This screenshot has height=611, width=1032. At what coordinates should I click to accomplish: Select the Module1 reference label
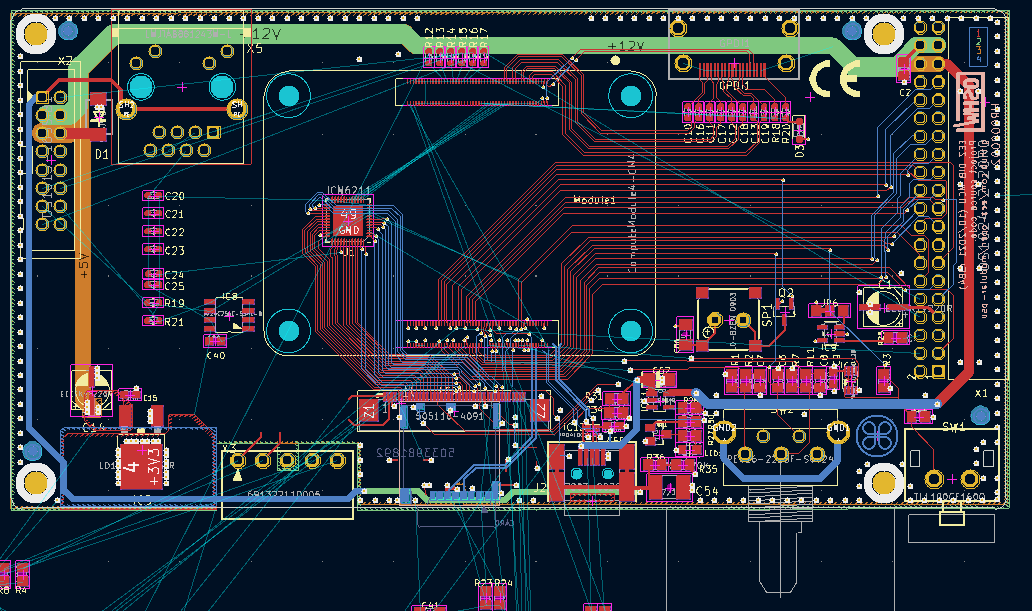[x=594, y=201]
